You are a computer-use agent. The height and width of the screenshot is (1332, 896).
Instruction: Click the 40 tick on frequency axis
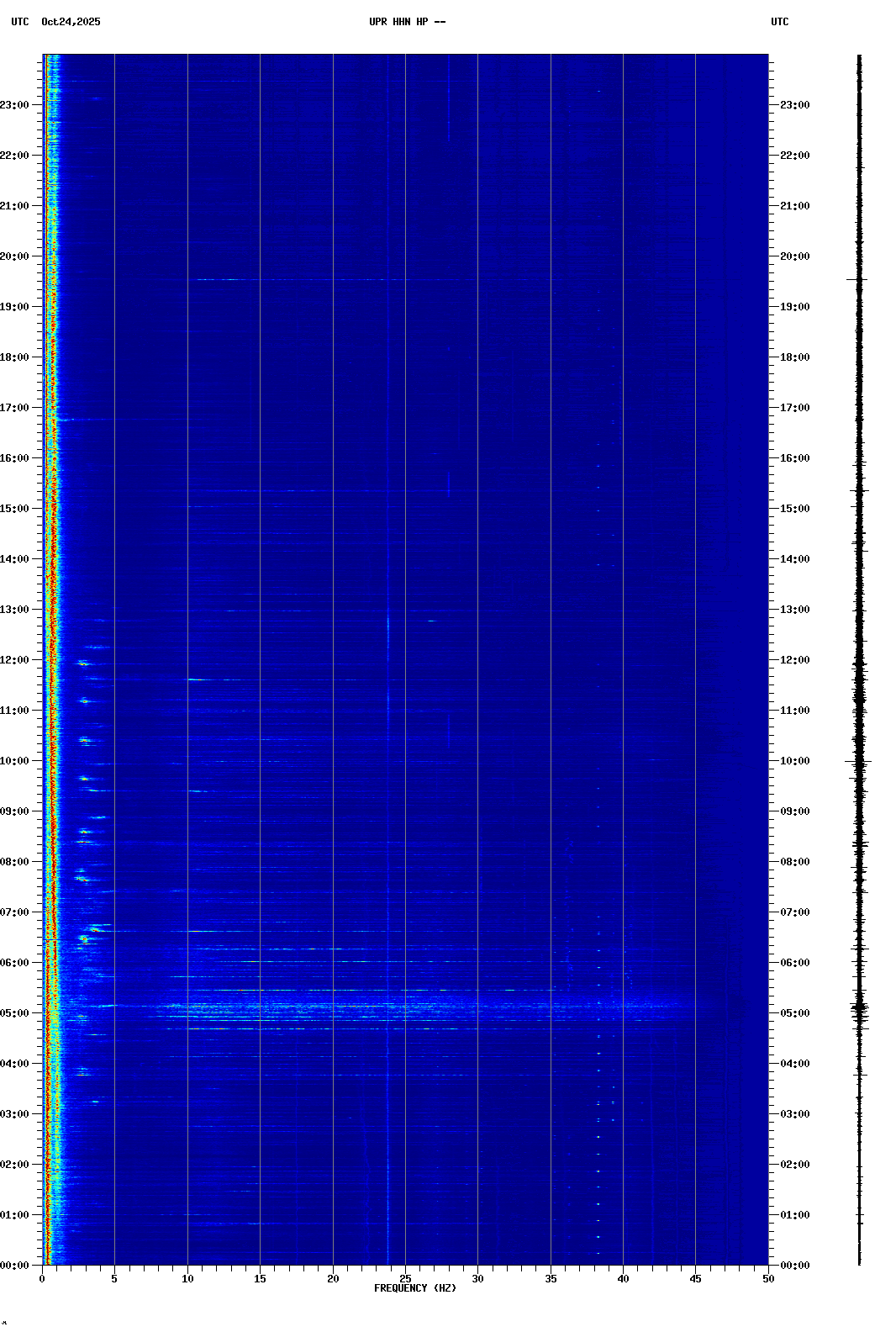pos(623,1279)
